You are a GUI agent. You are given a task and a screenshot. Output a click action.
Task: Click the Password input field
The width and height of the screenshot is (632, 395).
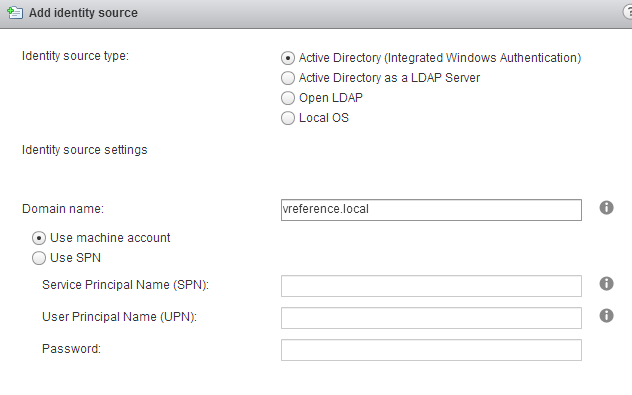tap(431, 350)
